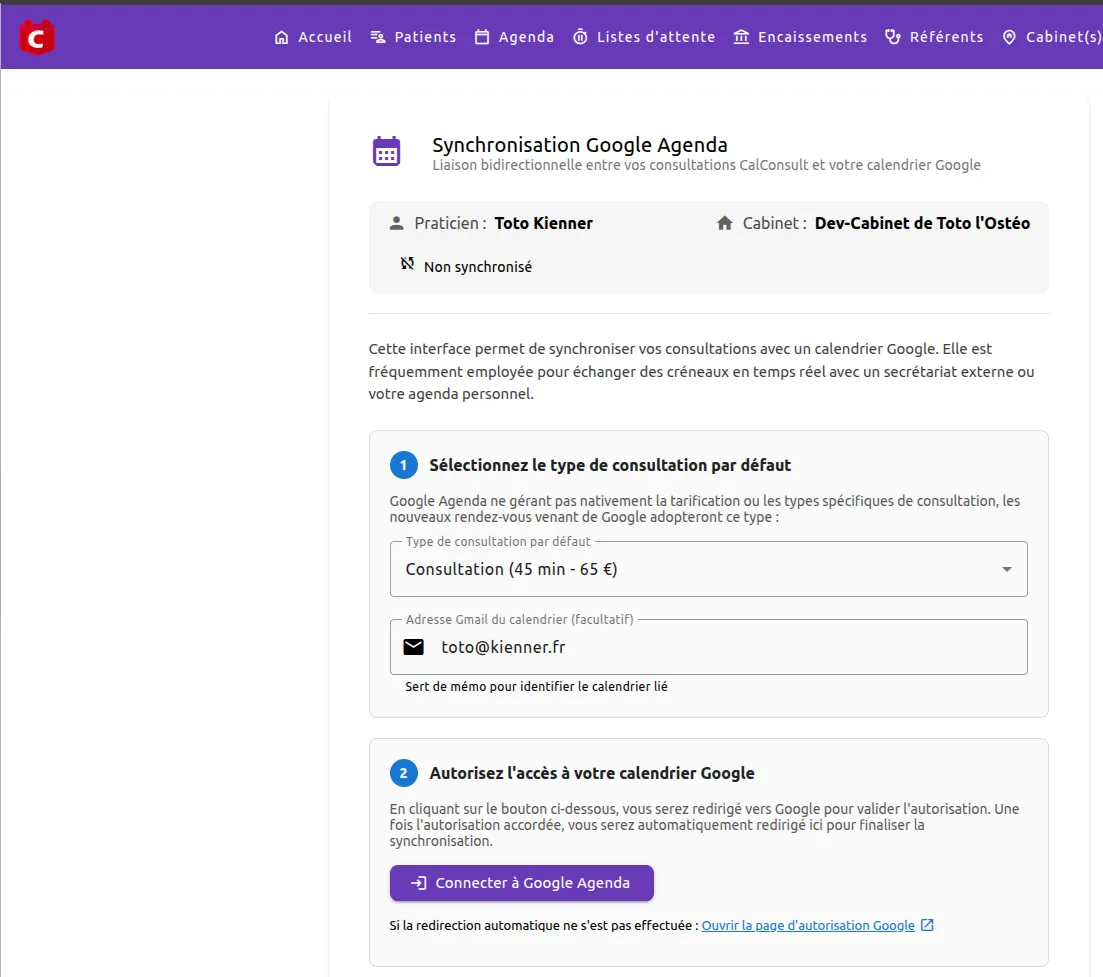Screen dimensions: 1103x977
Task: Click the subtitle Liaison bidirectionnelle text
Action: click(x=706, y=165)
